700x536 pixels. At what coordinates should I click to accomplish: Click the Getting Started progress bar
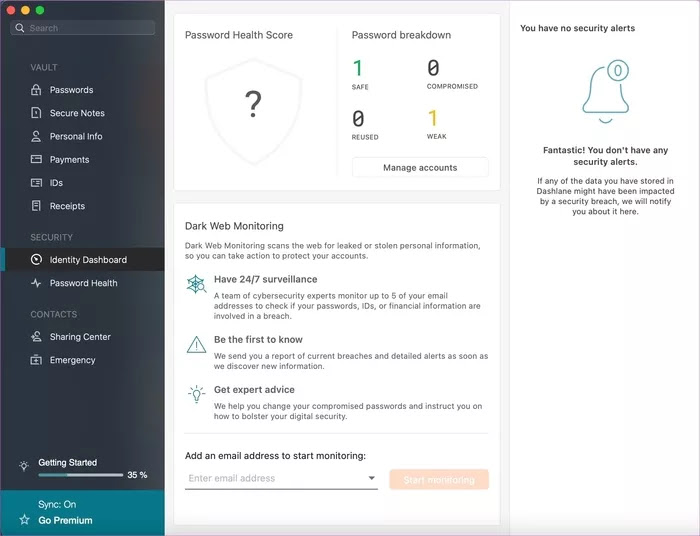coord(81,475)
